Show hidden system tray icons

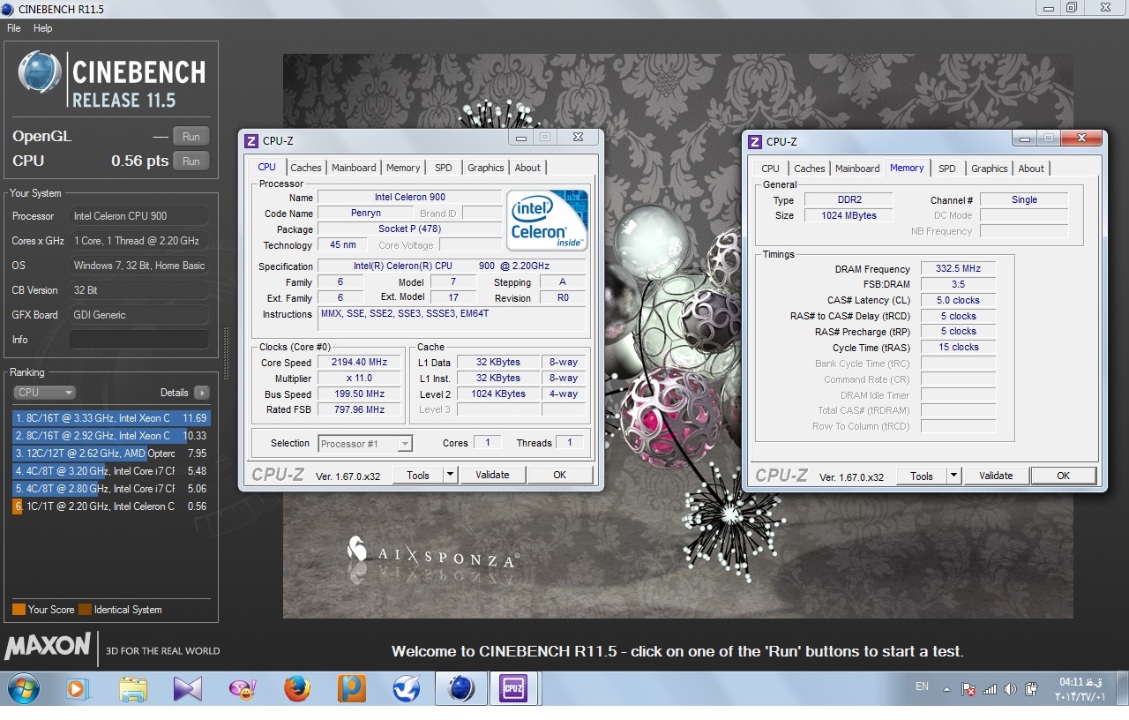tap(946, 689)
